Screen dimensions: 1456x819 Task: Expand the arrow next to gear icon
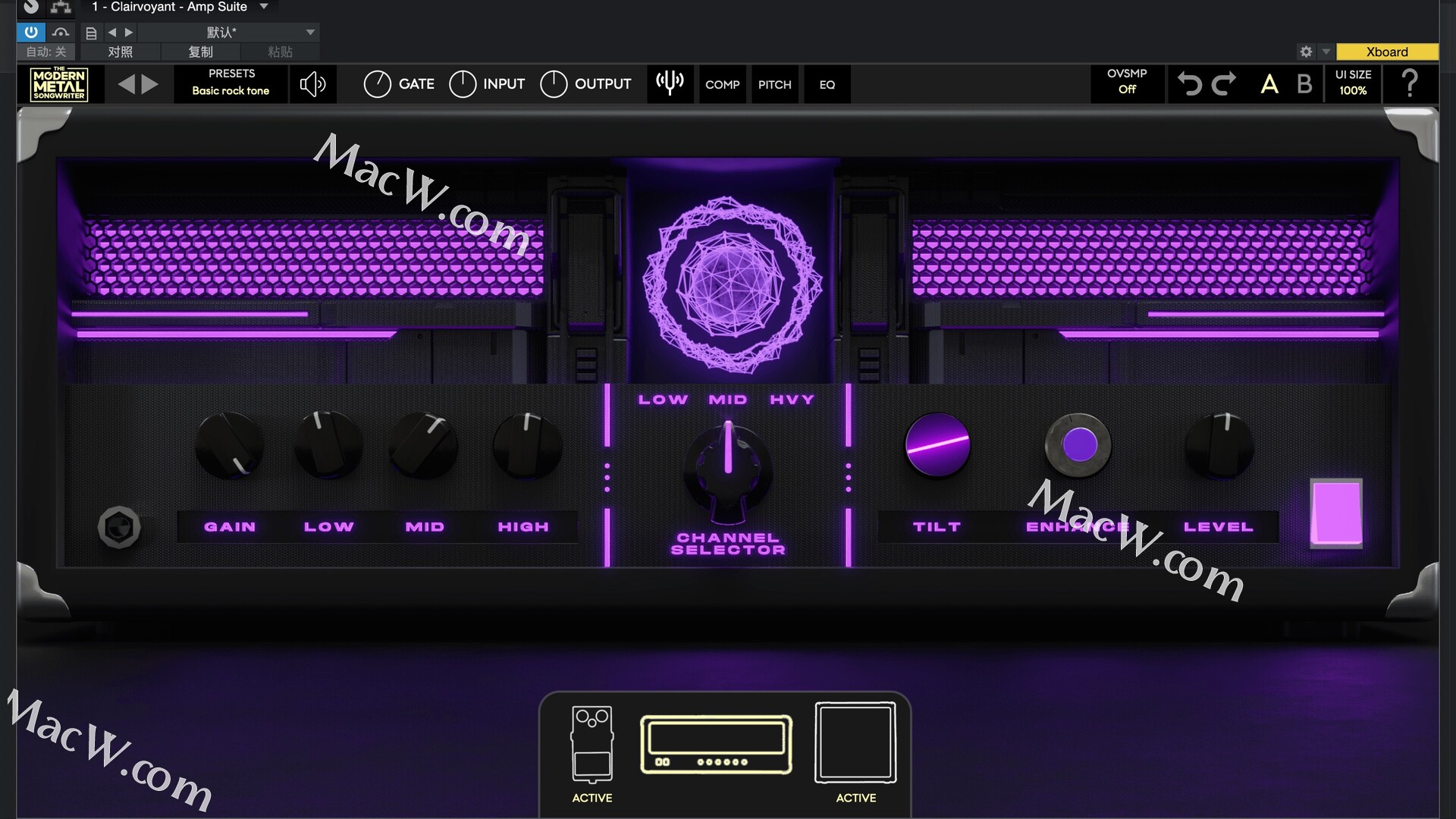click(x=1326, y=52)
